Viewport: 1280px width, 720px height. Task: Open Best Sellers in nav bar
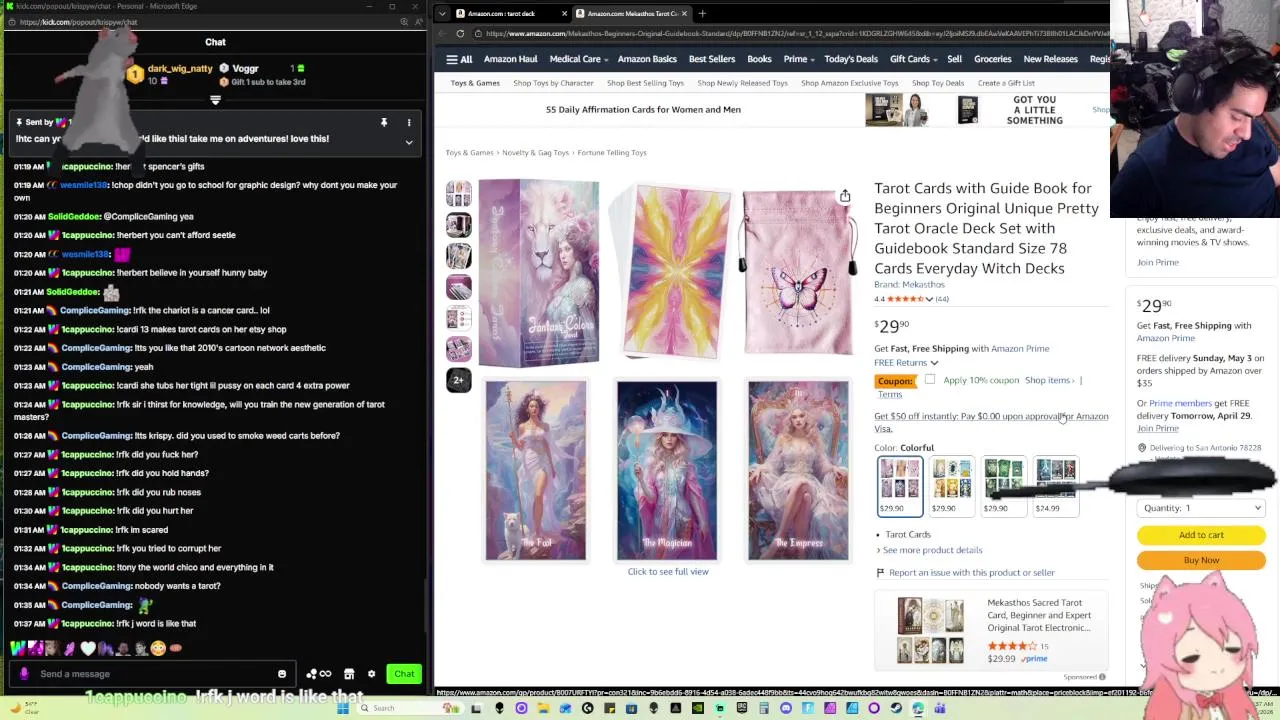pos(712,59)
